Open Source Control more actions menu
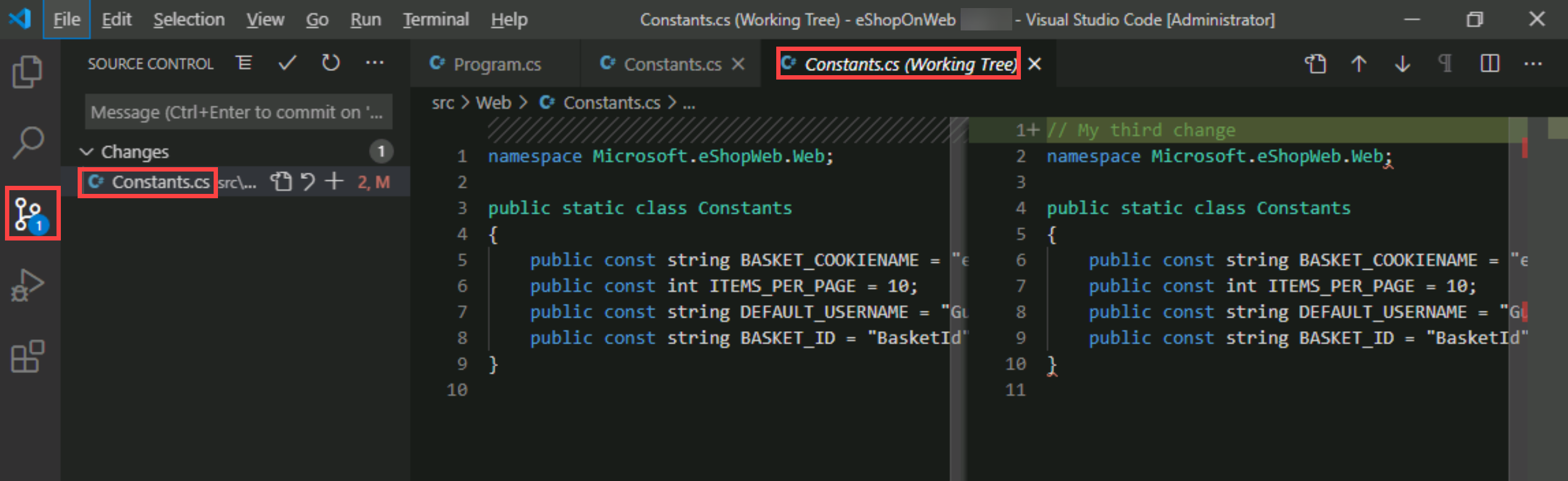Image resolution: width=1568 pixels, height=481 pixels. pos(374,63)
